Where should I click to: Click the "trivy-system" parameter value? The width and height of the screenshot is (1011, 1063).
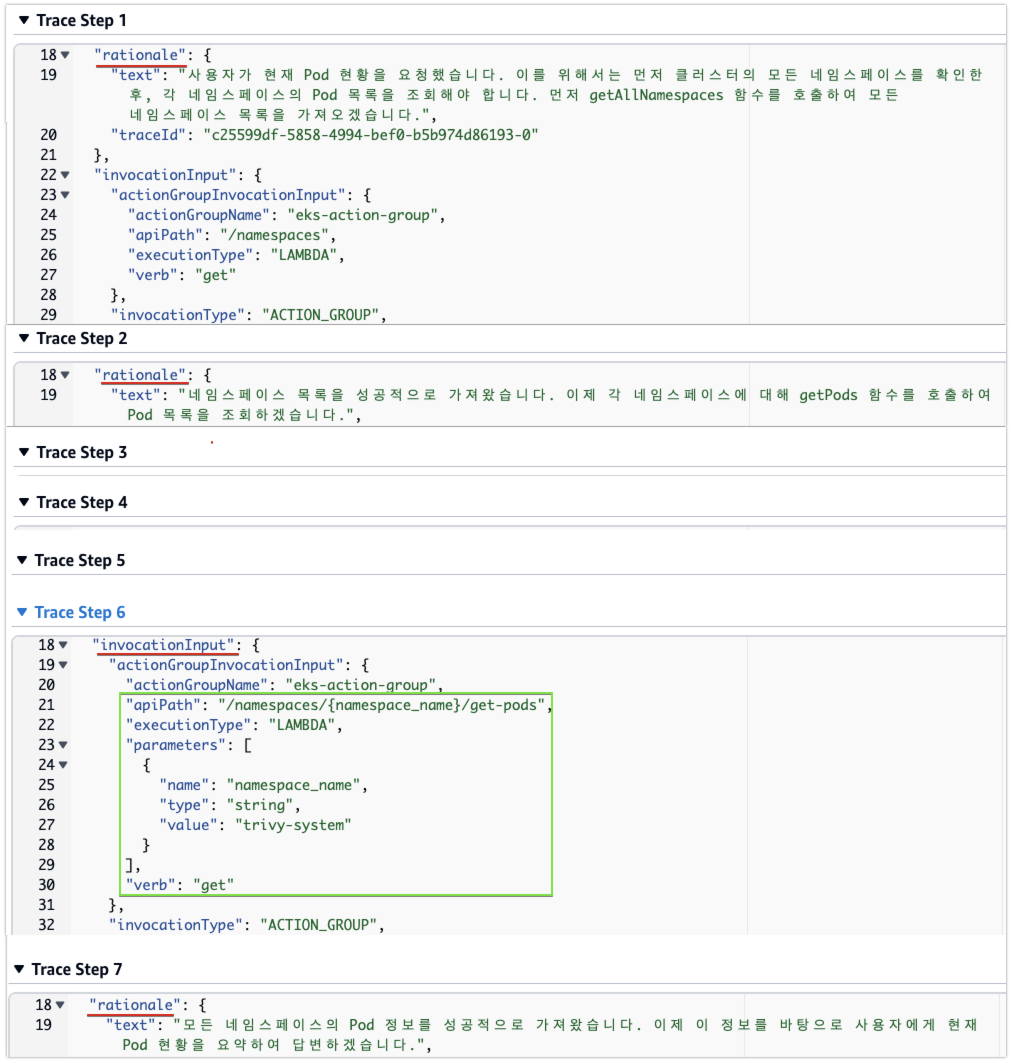click(x=293, y=825)
